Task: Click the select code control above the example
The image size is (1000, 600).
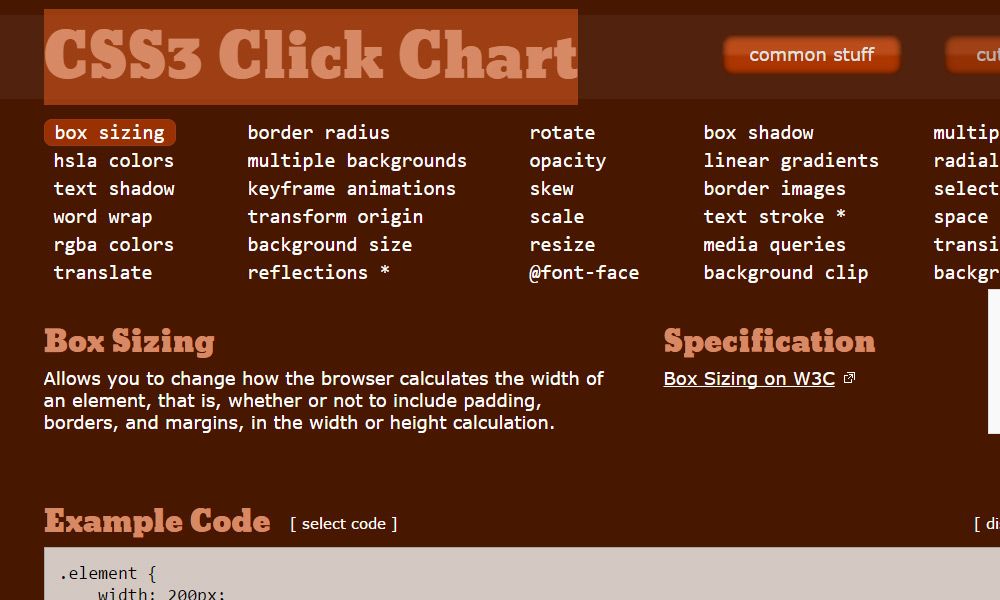Action: pyautogui.click(x=343, y=523)
